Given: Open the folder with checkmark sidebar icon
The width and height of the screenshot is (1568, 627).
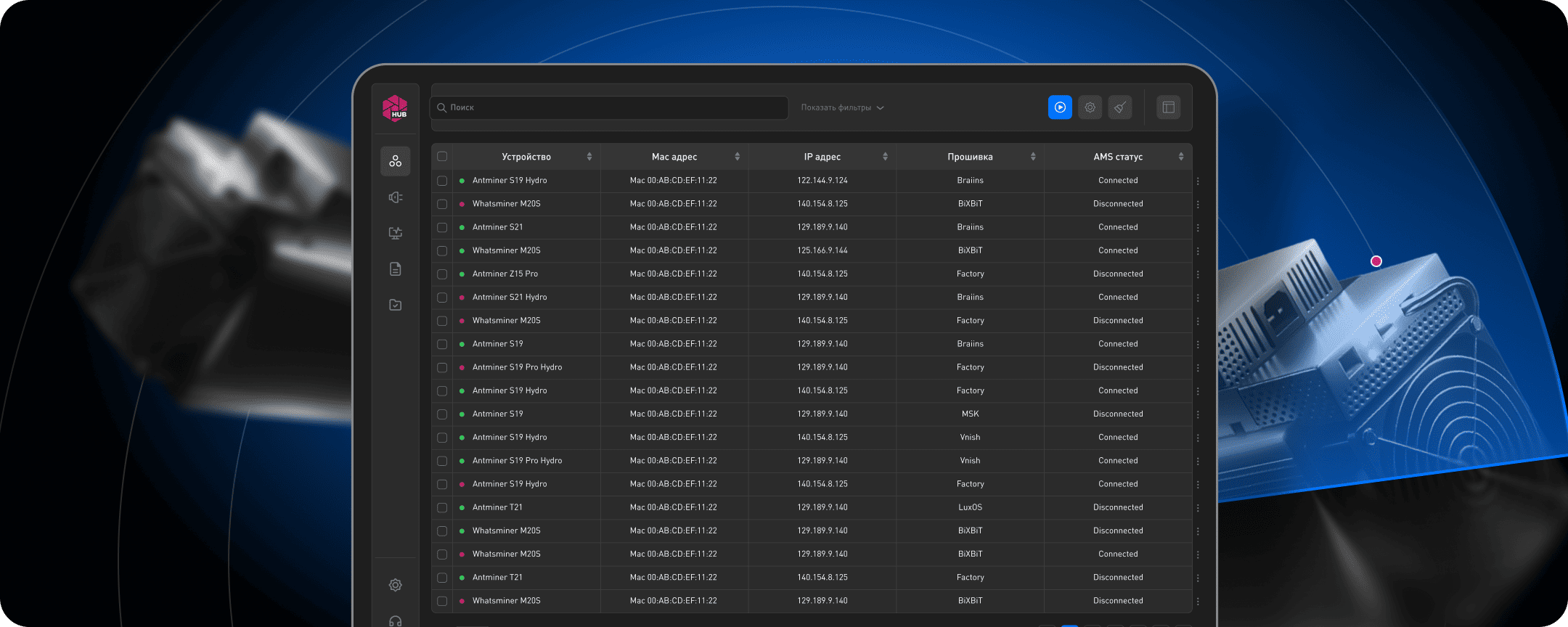Looking at the screenshot, I should pyautogui.click(x=395, y=305).
